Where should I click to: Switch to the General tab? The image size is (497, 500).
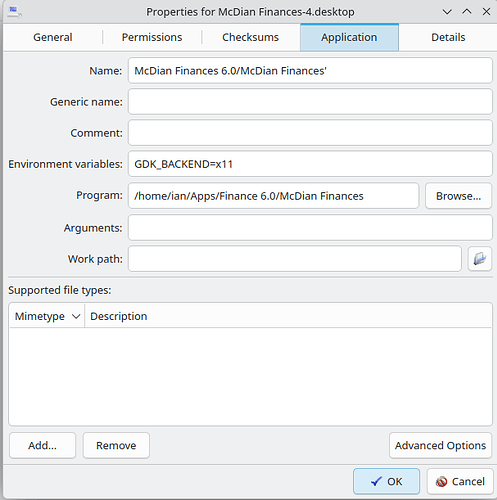click(x=53, y=37)
